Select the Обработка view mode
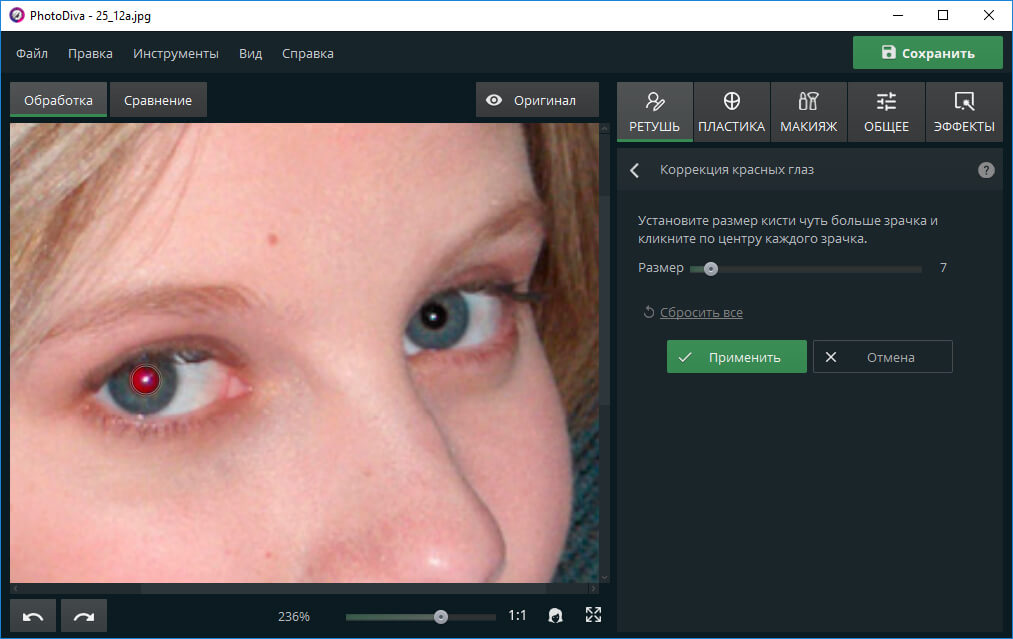This screenshot has height=639, width=1013. pos(59,100)
